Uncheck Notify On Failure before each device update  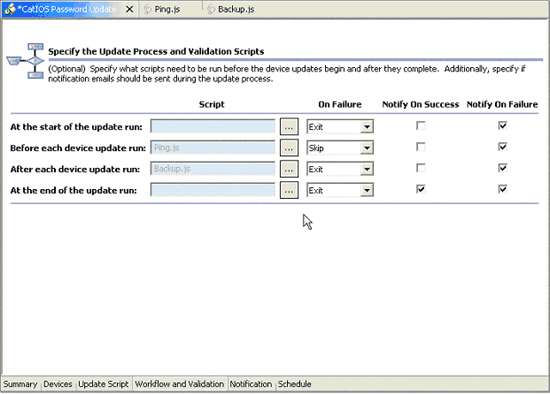pyautogui.click(x=503, y=147)
